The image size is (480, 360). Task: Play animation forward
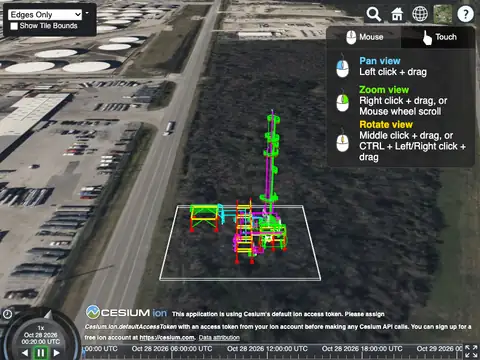(56, 353)
